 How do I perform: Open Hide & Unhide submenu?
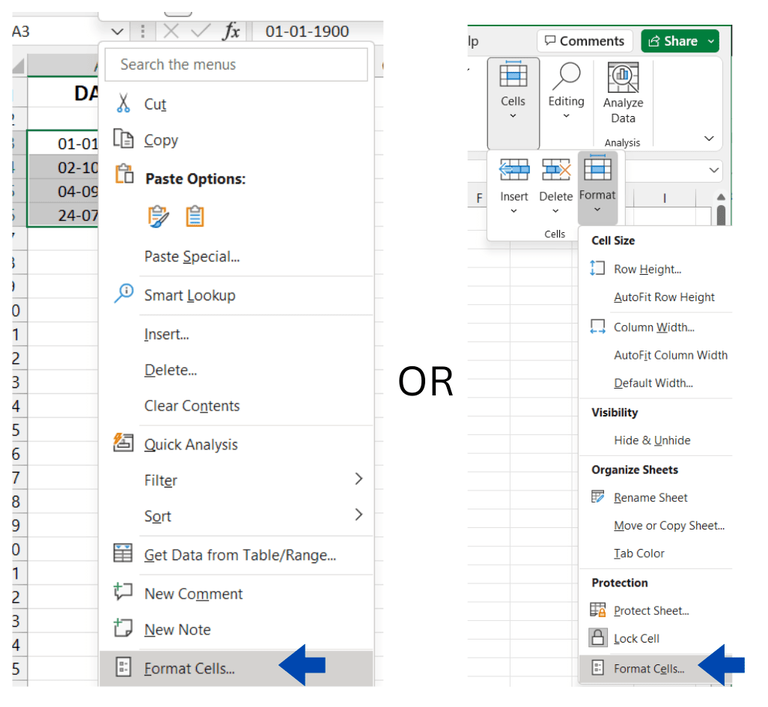652,440
